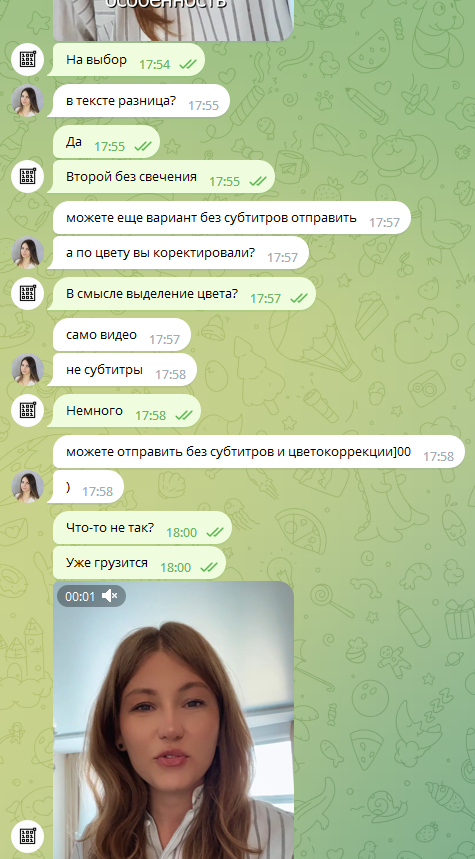Open the avatar beside the ')' message

[x=28, y=486]
